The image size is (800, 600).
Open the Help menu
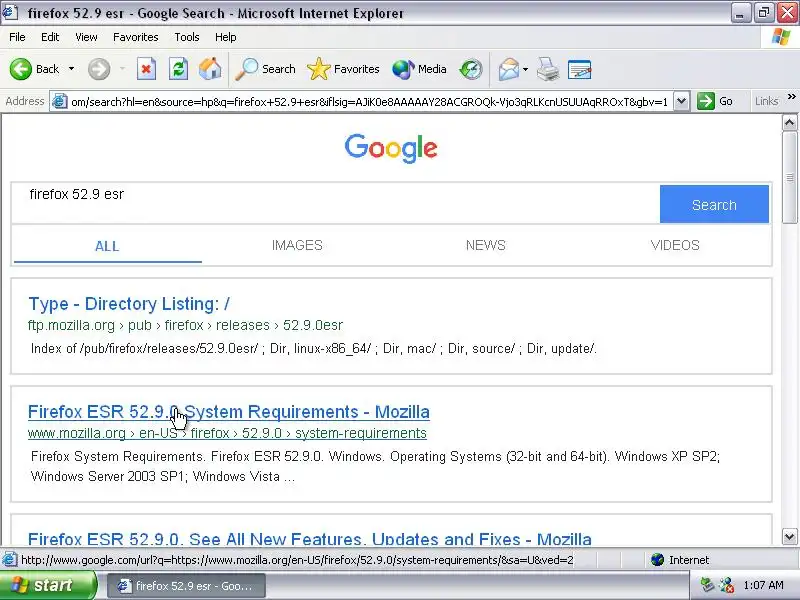click(225, 37)
